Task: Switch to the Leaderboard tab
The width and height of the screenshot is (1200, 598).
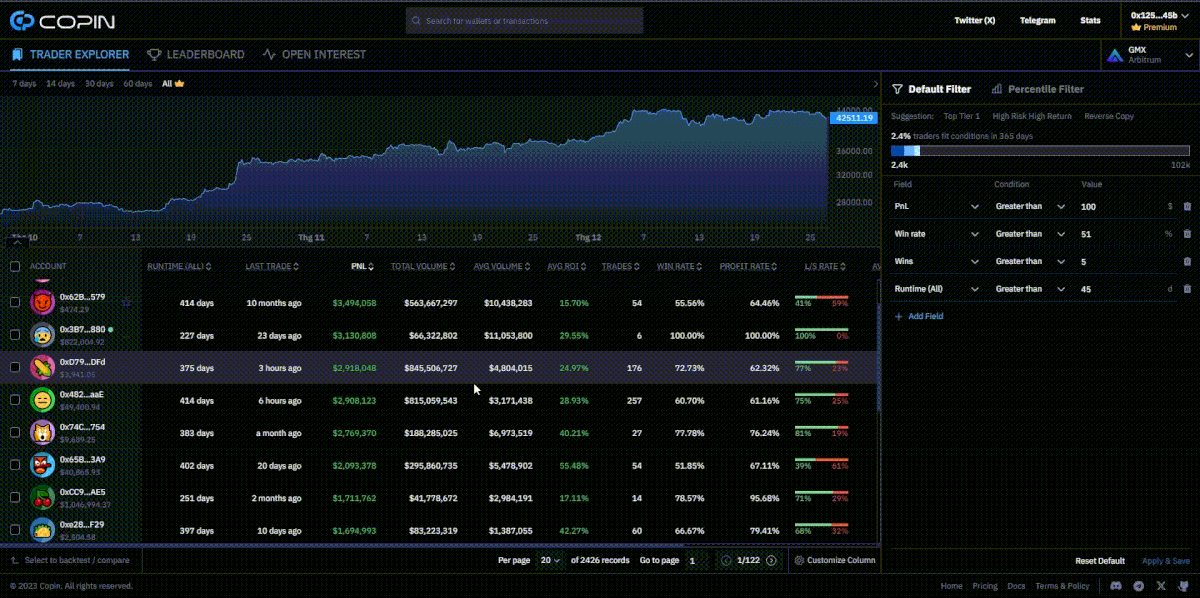Action: point(196,55)
